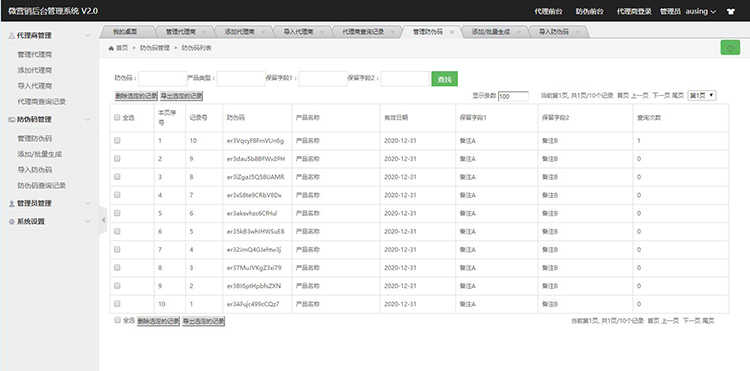
Task: Click the 产品类型 input field
Action: tap(241, 78)
